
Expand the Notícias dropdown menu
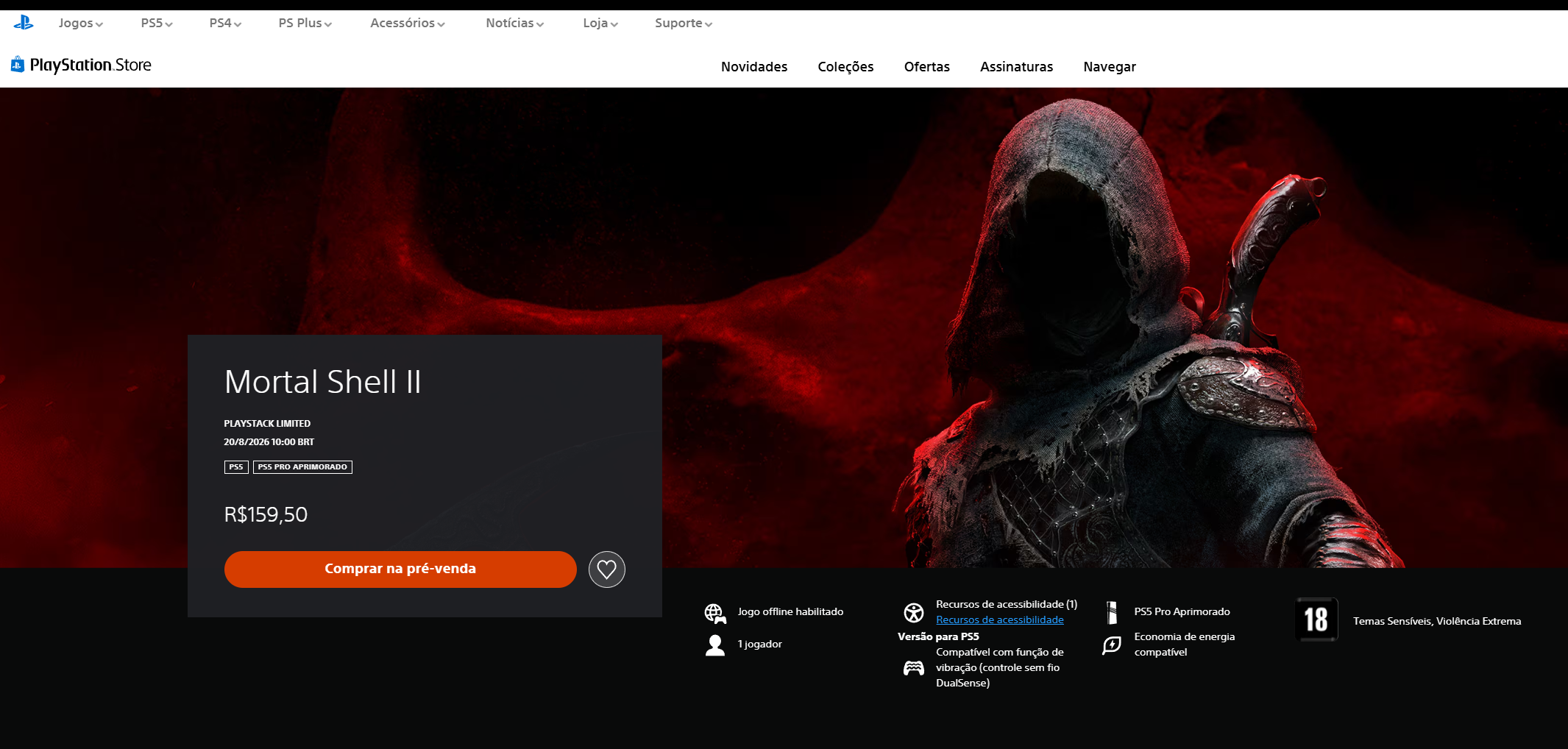point(515,23)
